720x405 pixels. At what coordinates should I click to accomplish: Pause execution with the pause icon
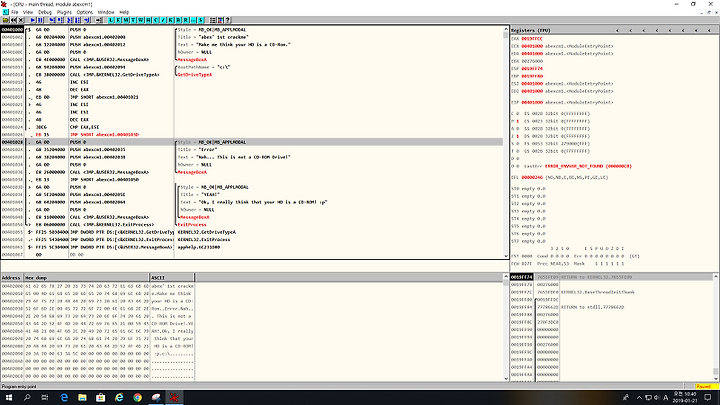click(x=40, y=20)
